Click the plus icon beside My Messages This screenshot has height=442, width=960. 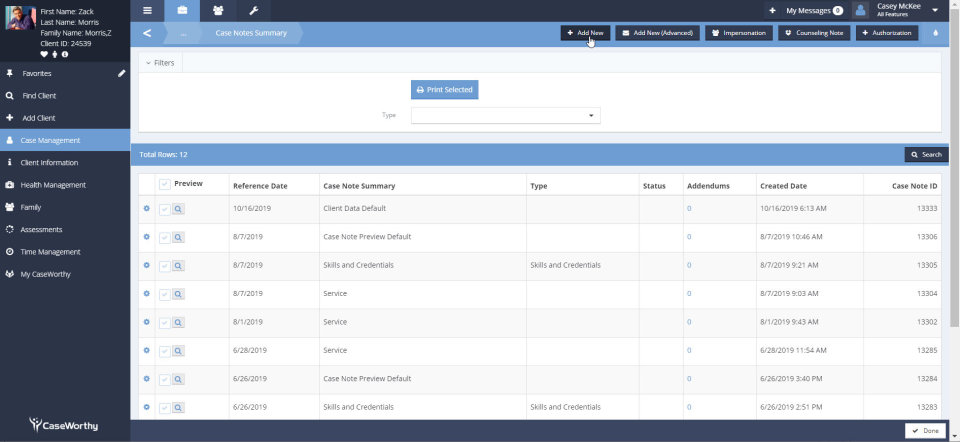773,10
